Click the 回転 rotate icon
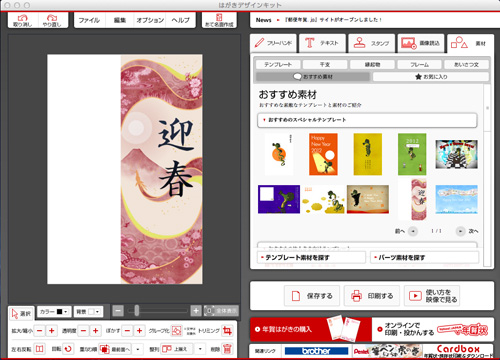500x360 pixels. (x=68, y=349)
